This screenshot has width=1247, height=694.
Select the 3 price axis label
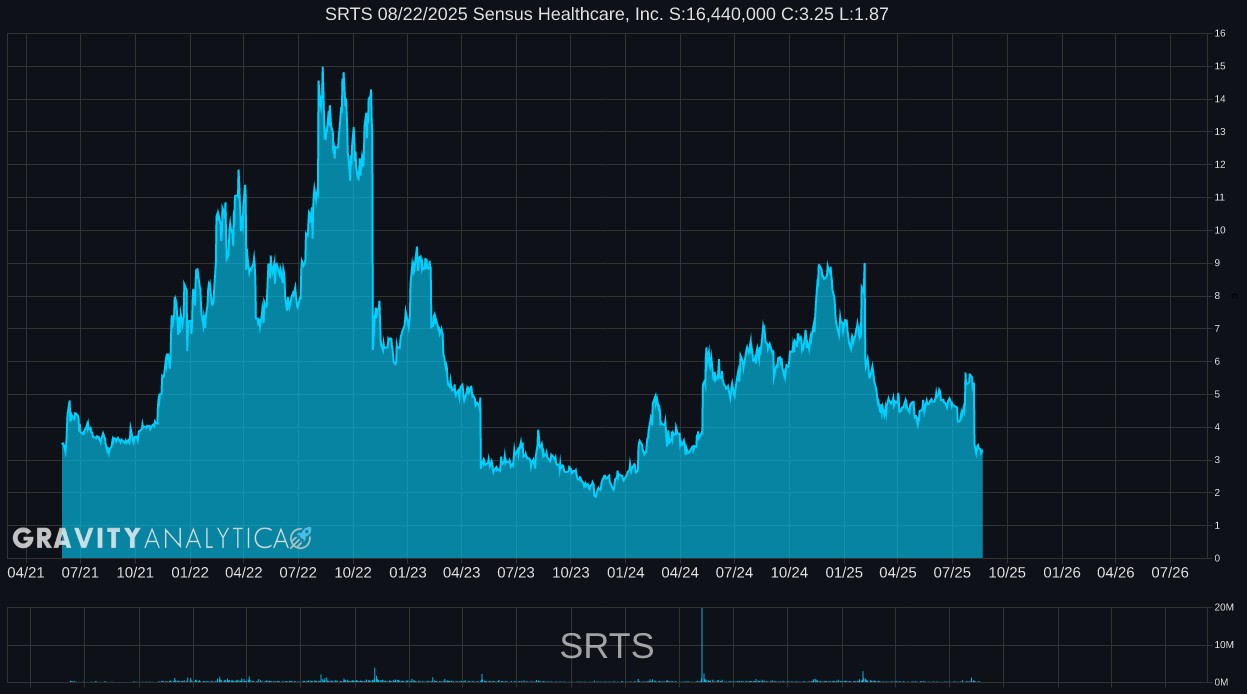[x=1217, y=460]
